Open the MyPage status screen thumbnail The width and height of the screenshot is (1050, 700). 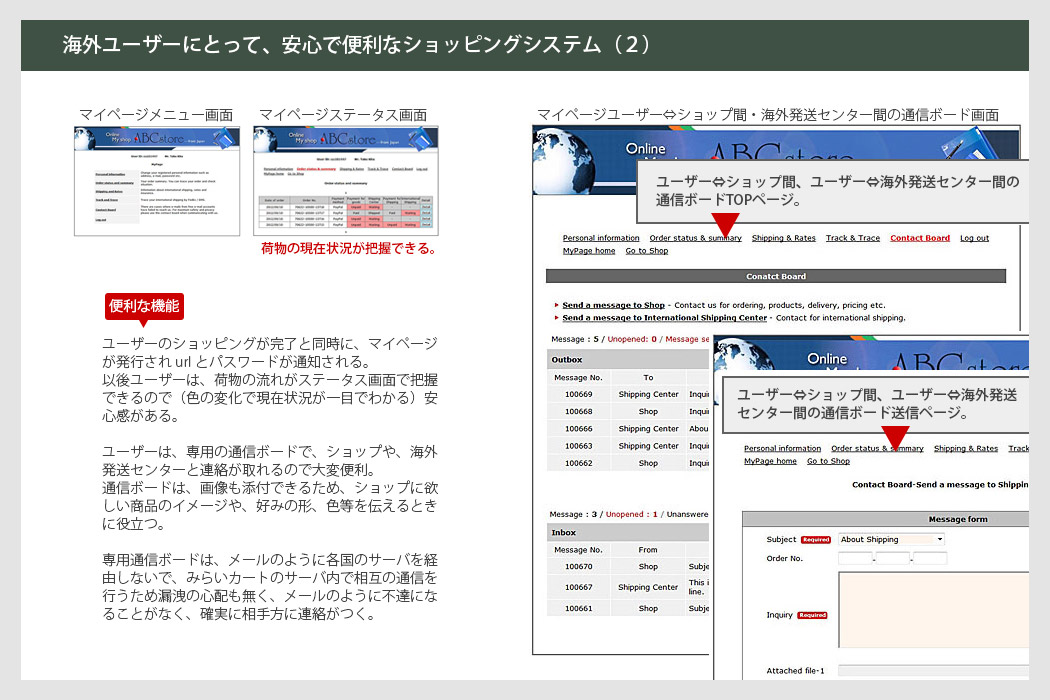(346, 181)
